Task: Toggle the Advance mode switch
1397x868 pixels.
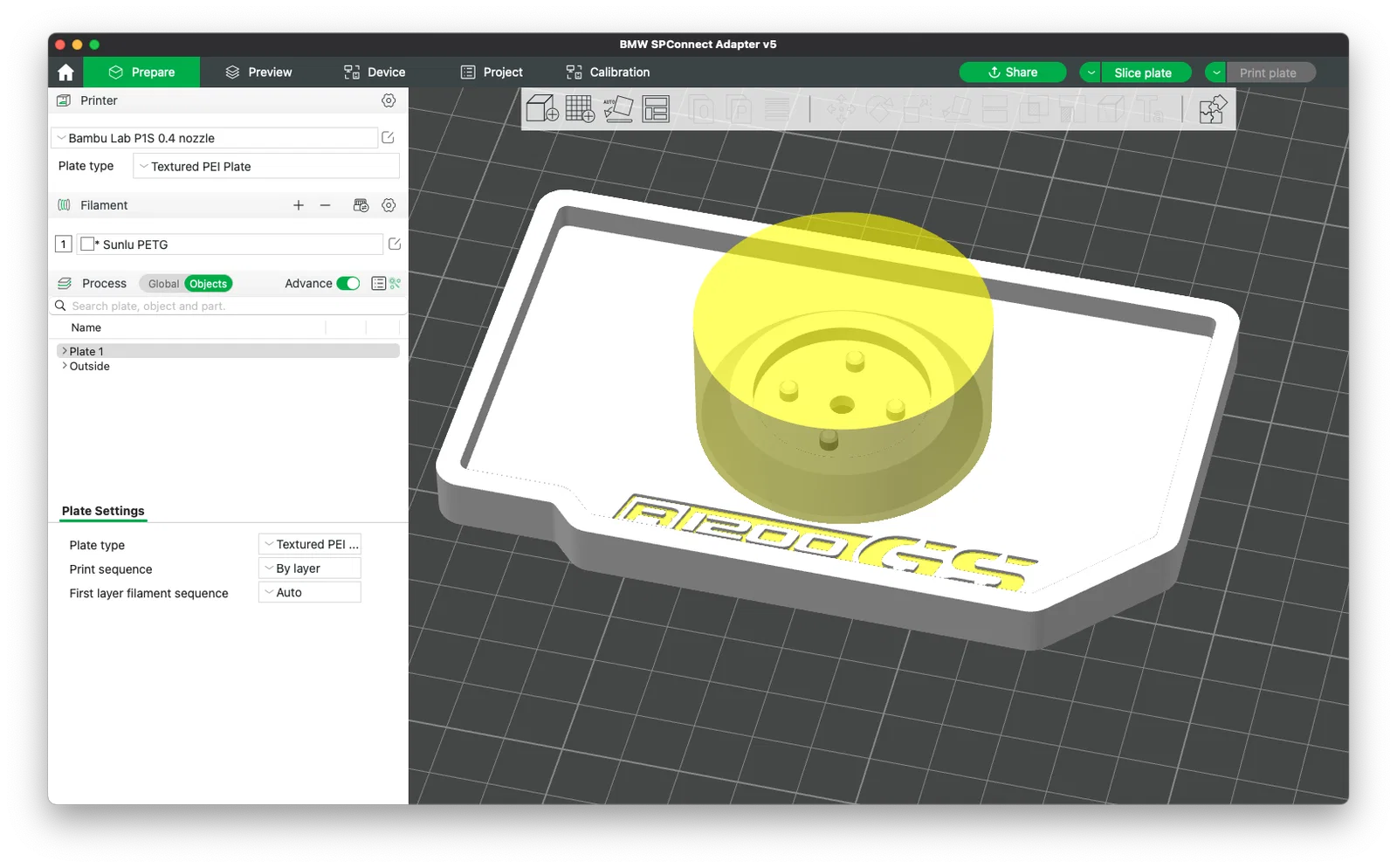Action: [x=348, y=283]
